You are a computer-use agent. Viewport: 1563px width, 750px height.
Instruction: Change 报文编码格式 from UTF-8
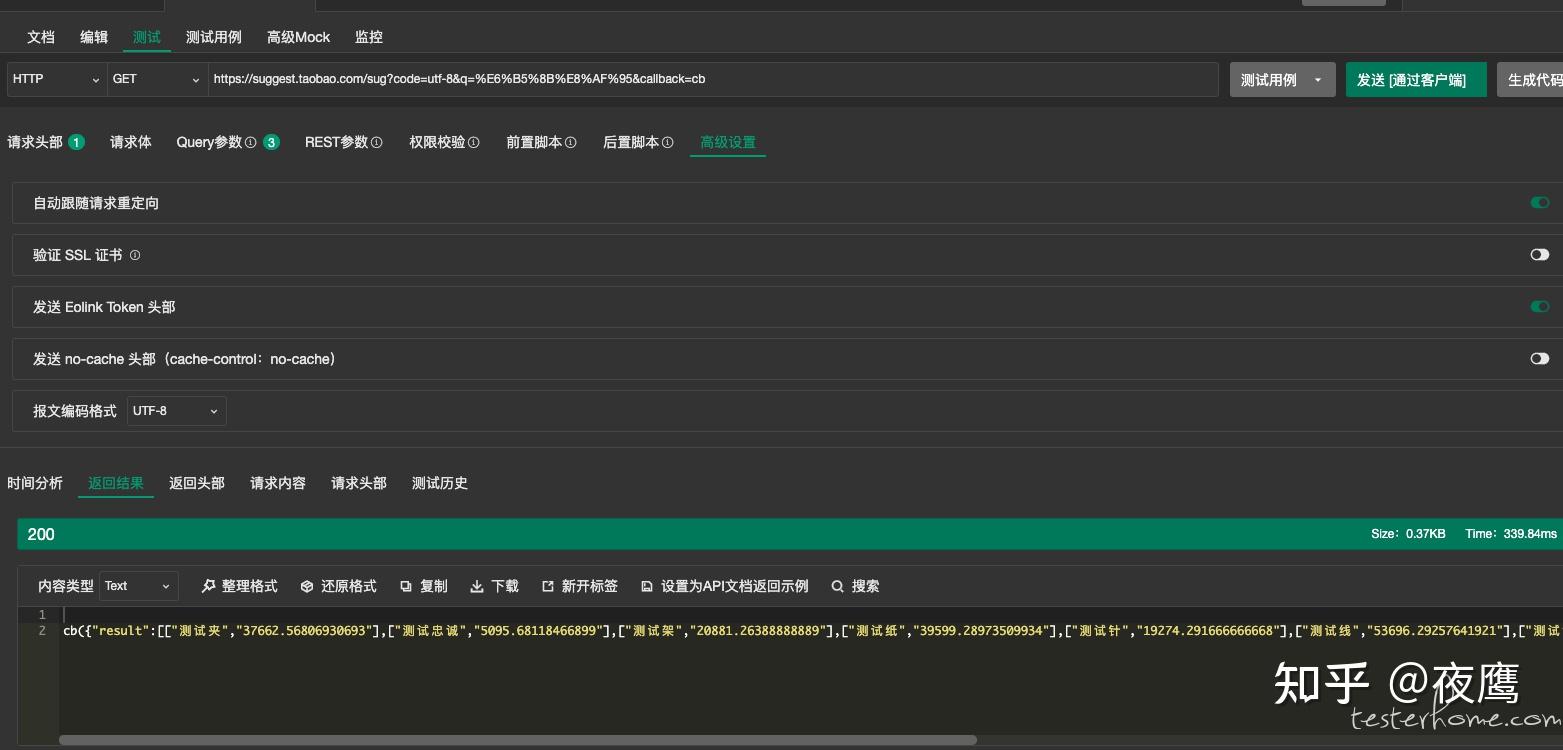pyautogui.click(x=176, y=411)
